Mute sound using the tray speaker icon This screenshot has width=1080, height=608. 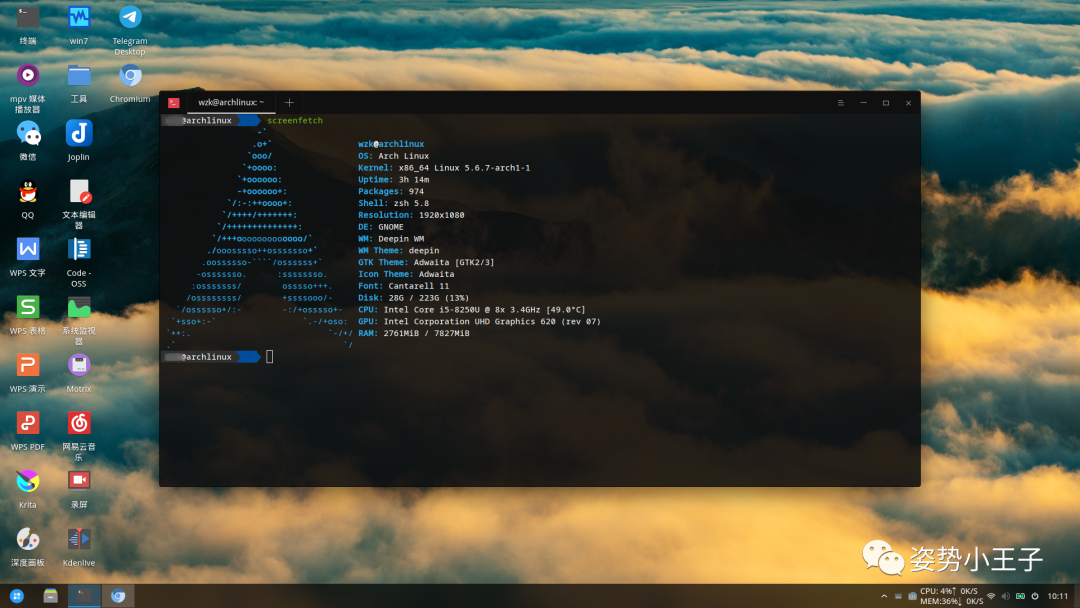(x=1005, y=596)
